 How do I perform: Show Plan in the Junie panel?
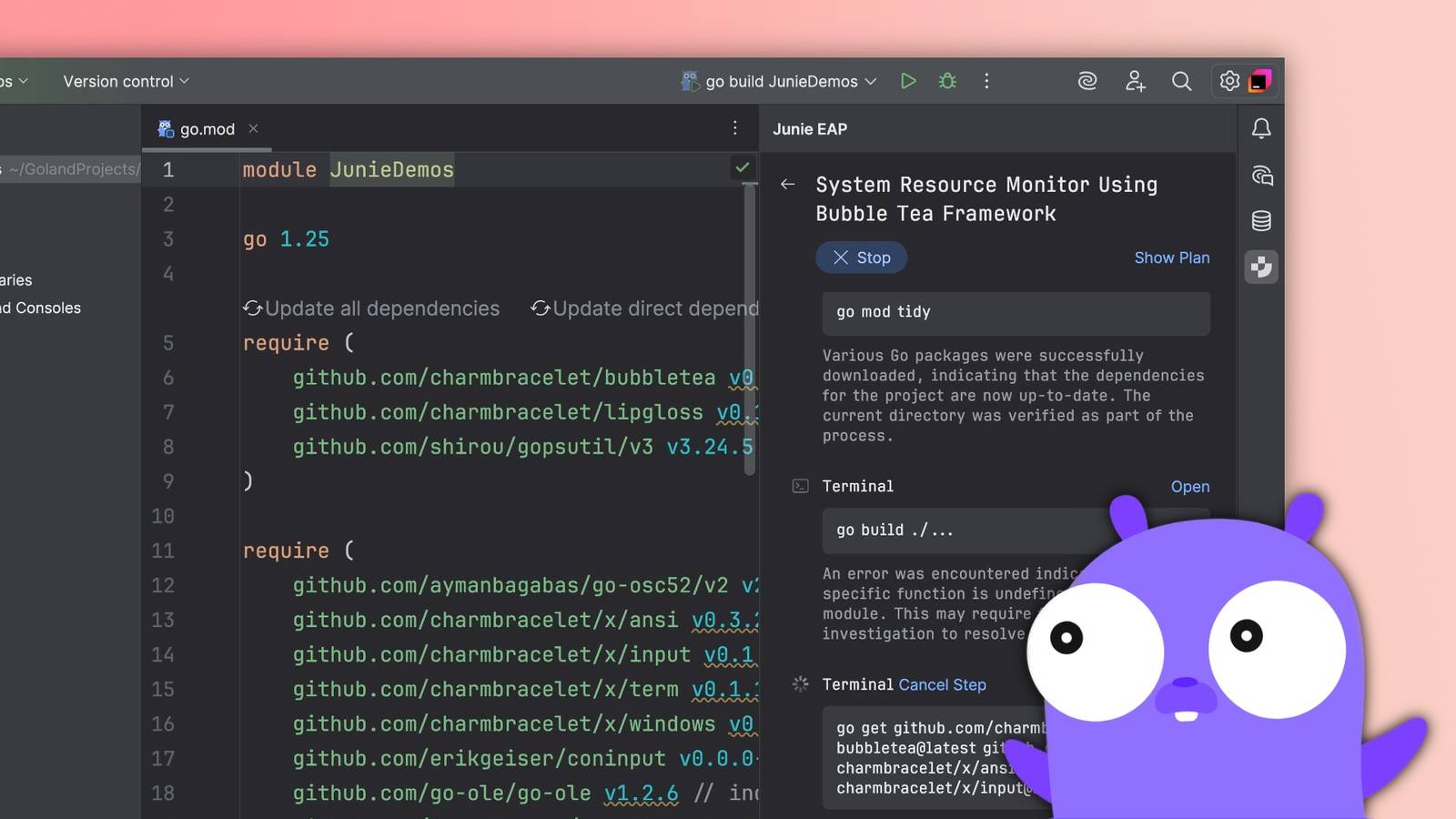(1172, 258)
